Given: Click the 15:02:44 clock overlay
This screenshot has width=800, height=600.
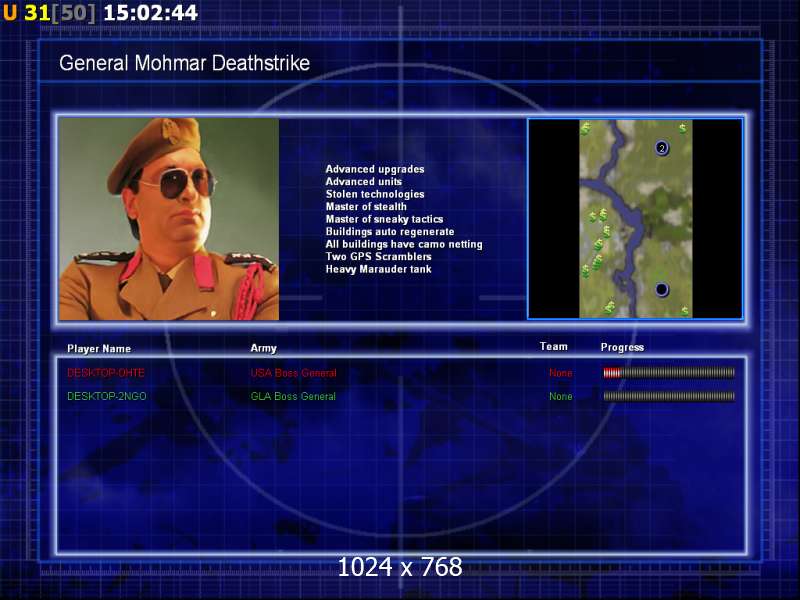Looking at the screenshot, I should pyautogui.click(x=151, y=13).
